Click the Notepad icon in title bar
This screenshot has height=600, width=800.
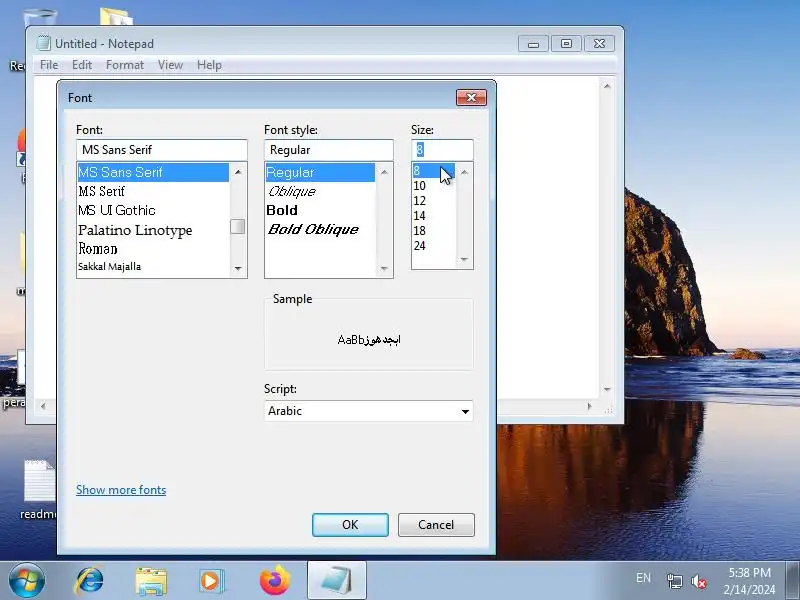coord(43,43)
